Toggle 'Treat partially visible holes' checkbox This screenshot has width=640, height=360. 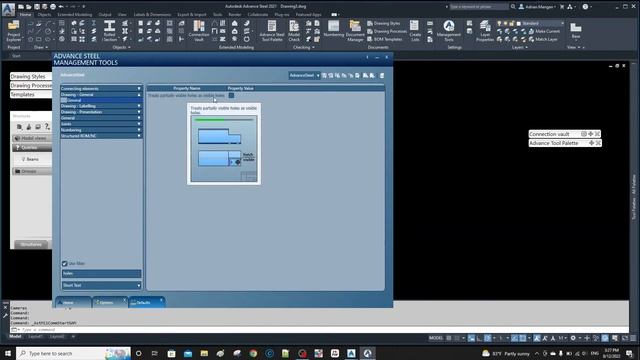click(x=231, y=96)
